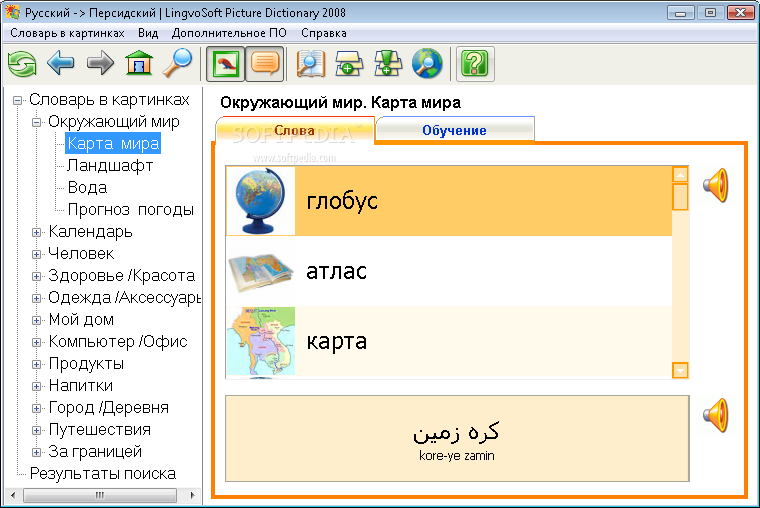This screenshot has height=508, width=760.
Task: Click the cards with exclamation mark icon
Action: tap(388, 64)
